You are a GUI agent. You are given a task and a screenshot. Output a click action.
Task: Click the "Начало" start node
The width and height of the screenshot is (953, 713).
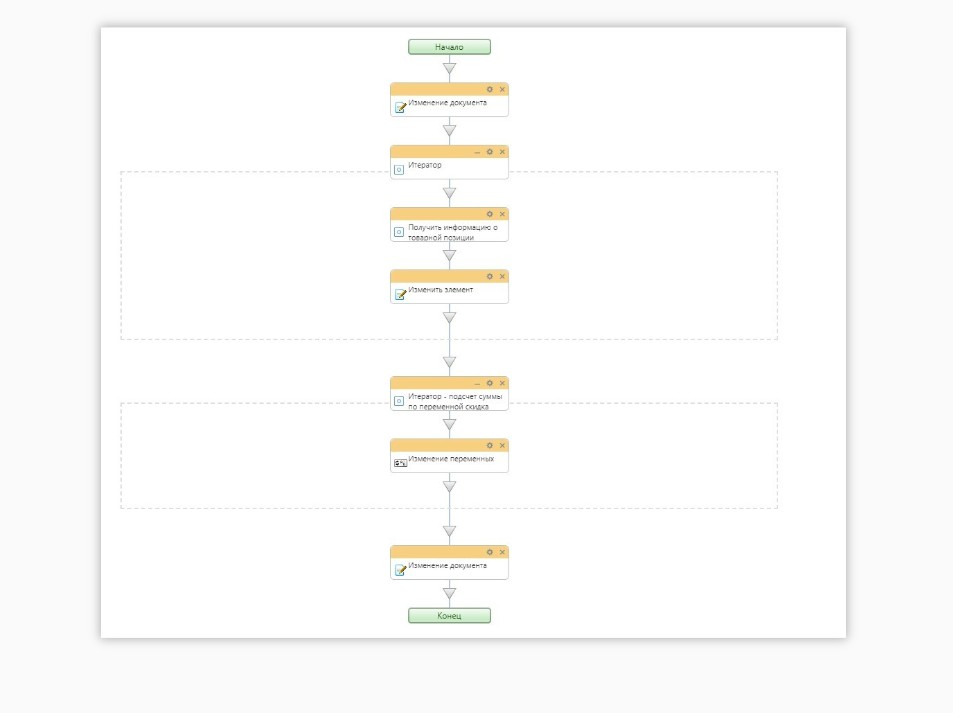pyautogui.click(x=449, y=47)
